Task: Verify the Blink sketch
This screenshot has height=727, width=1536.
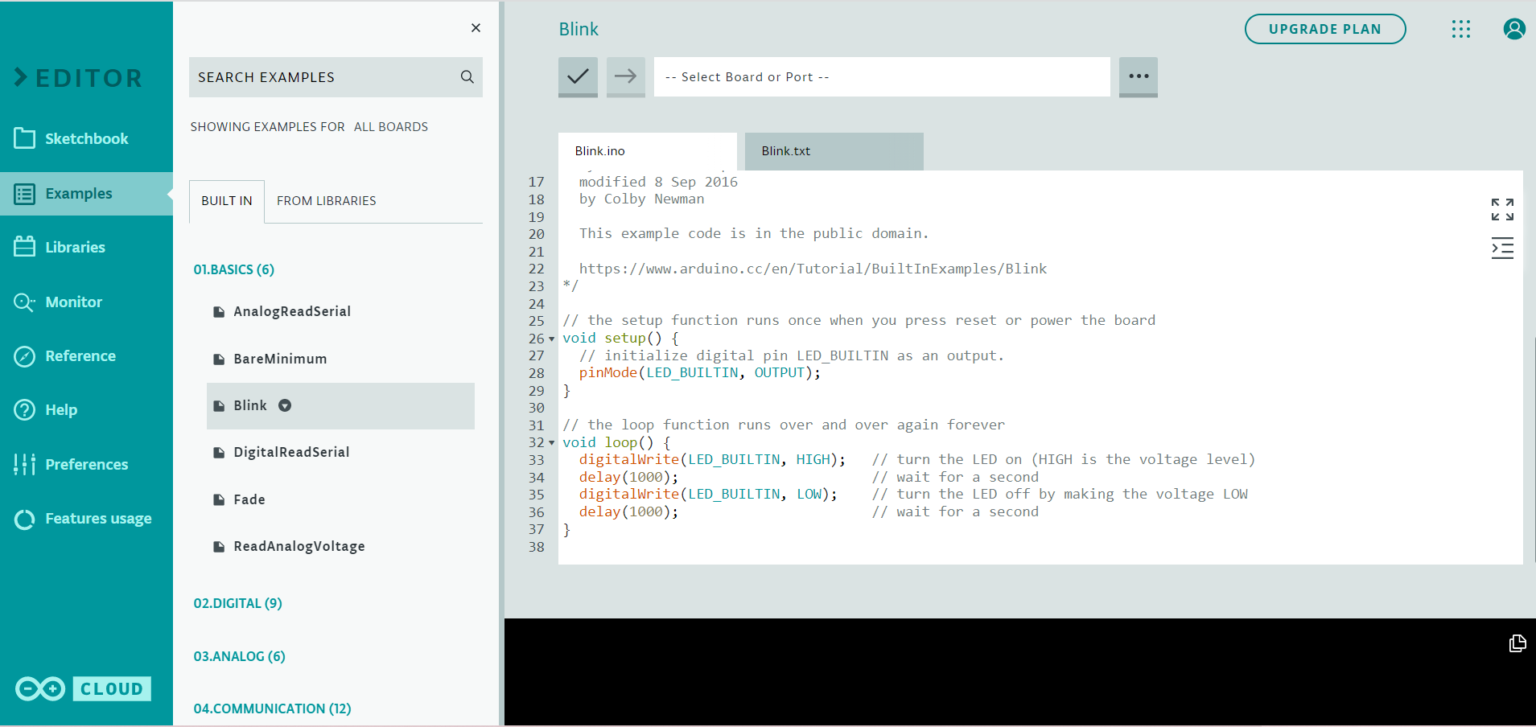Action: (577, 77)
